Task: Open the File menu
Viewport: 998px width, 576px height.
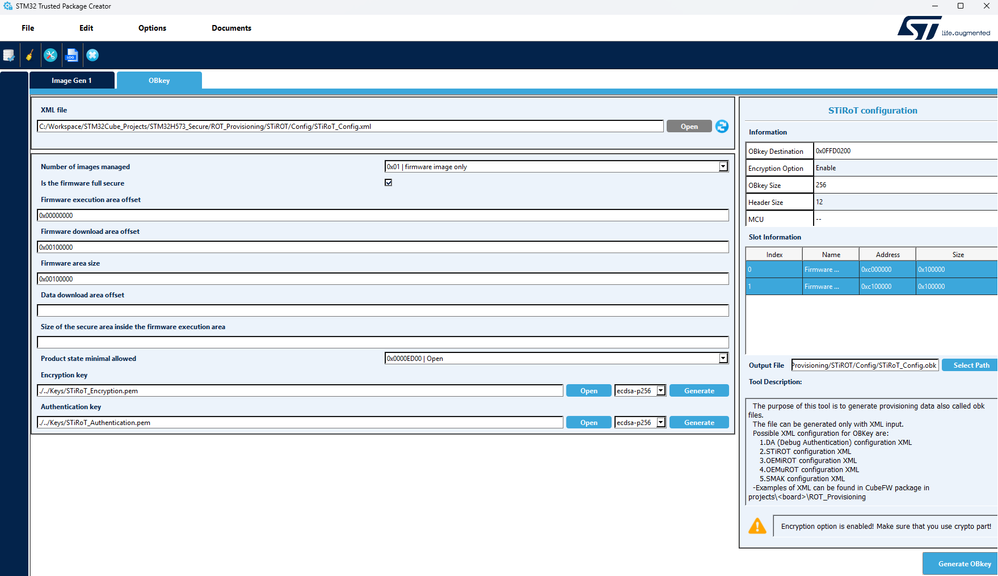Action: click(27, 28)
